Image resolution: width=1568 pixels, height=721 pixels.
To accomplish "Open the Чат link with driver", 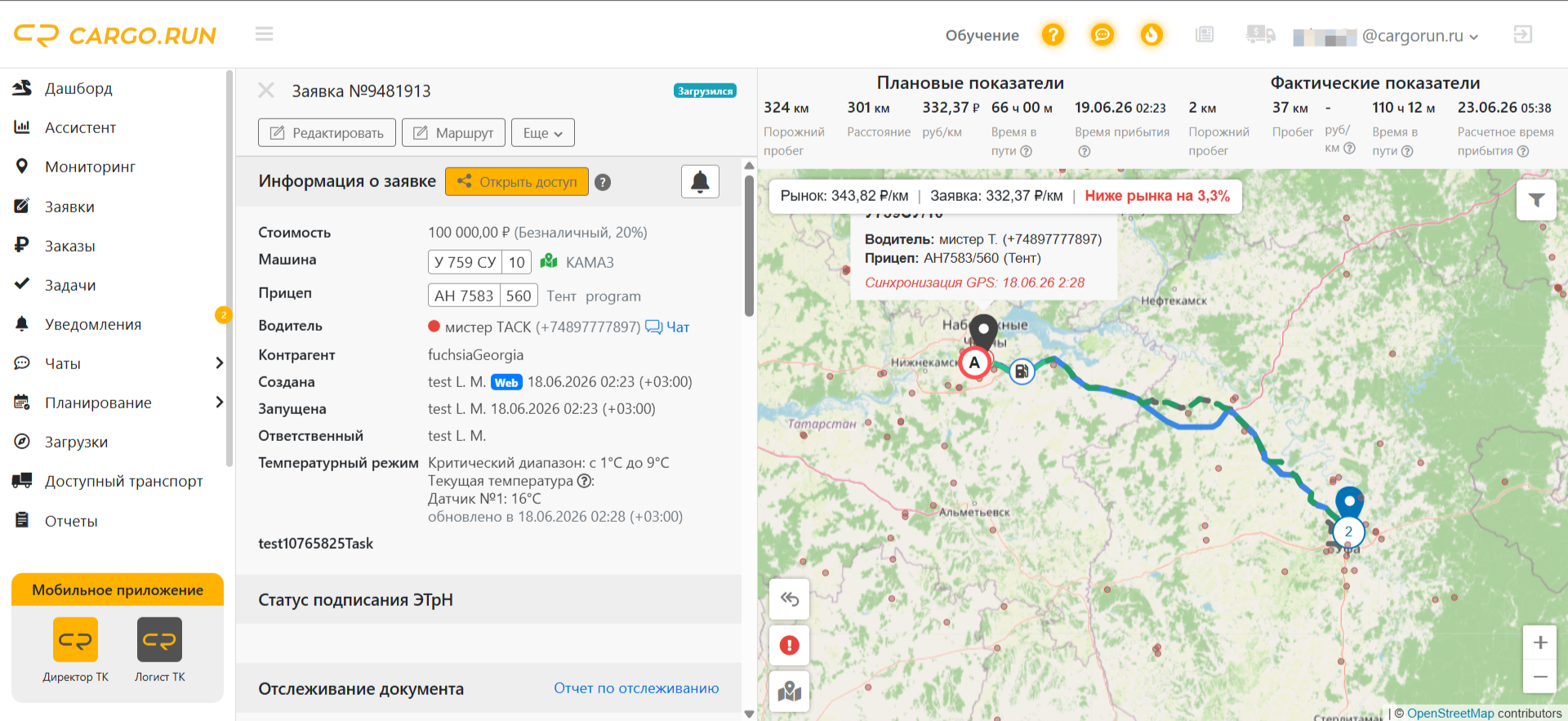I will pos(667,327).
